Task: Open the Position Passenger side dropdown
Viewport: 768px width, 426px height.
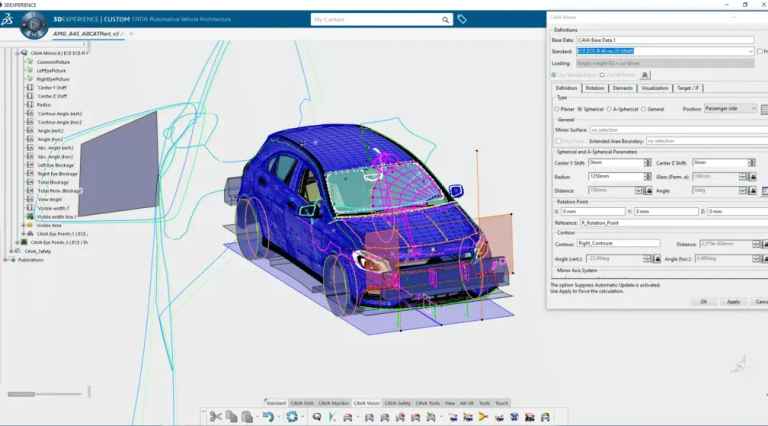Action: (752, 108)
